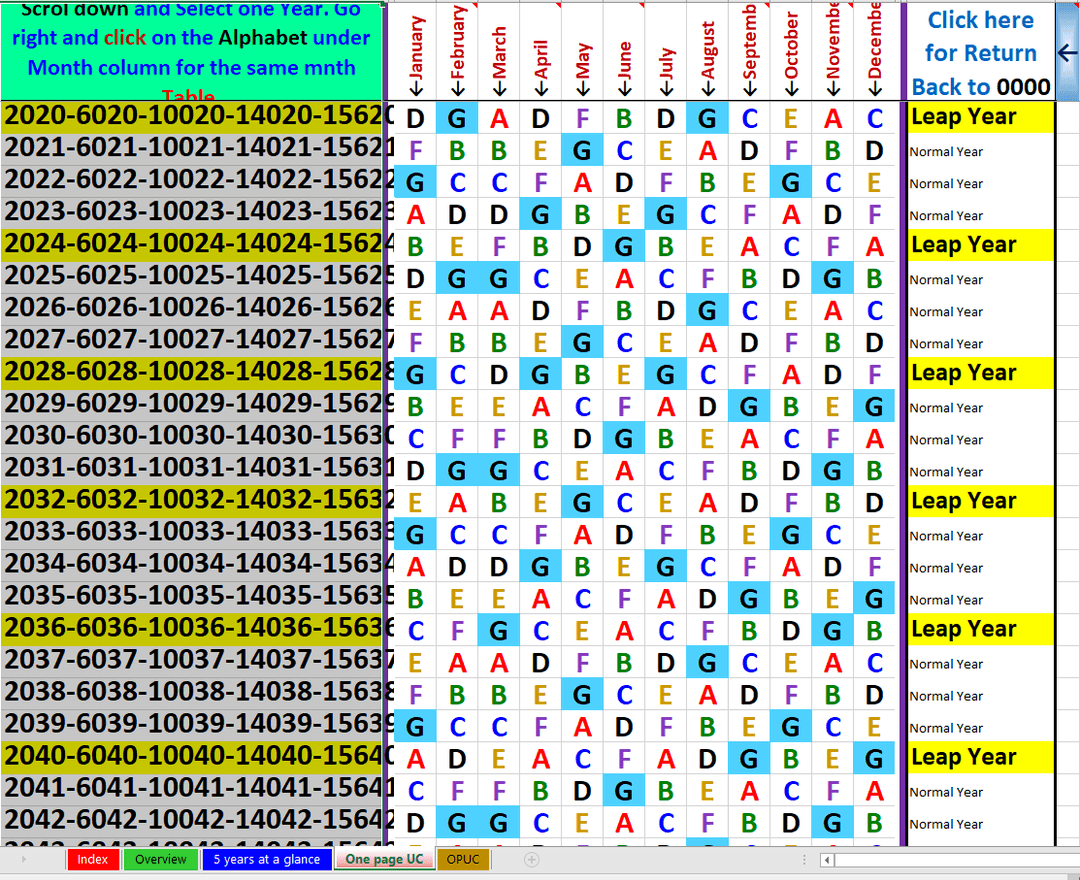Screen dimensions: 1080x880
Task: Click Leap Year cell for 2040 row
Action: click(x=980, y=758)
